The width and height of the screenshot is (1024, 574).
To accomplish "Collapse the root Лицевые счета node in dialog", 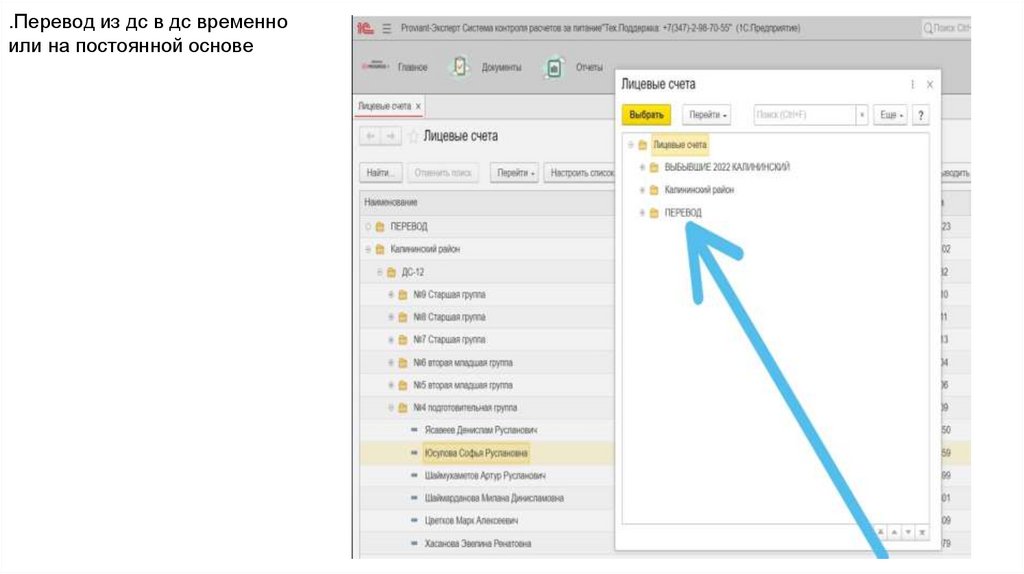I will (630, 145).
